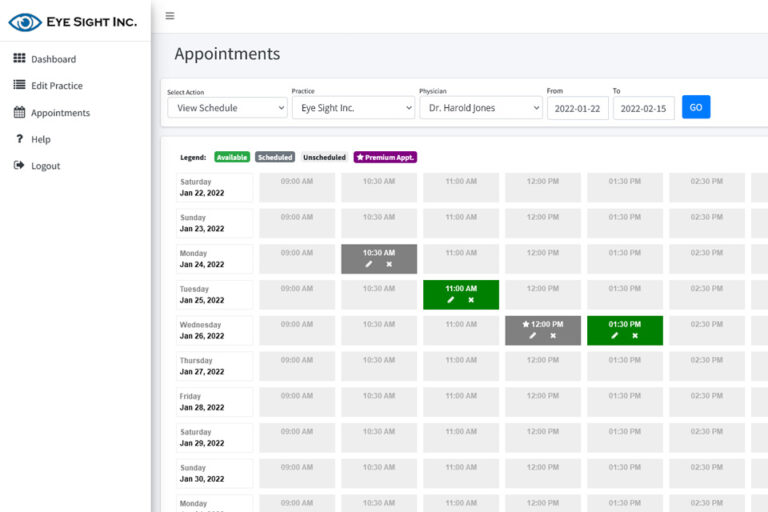Edit the Wednesday 12:00 PM premium appointment
Viewport: 768px width, 512px height.
532,336
